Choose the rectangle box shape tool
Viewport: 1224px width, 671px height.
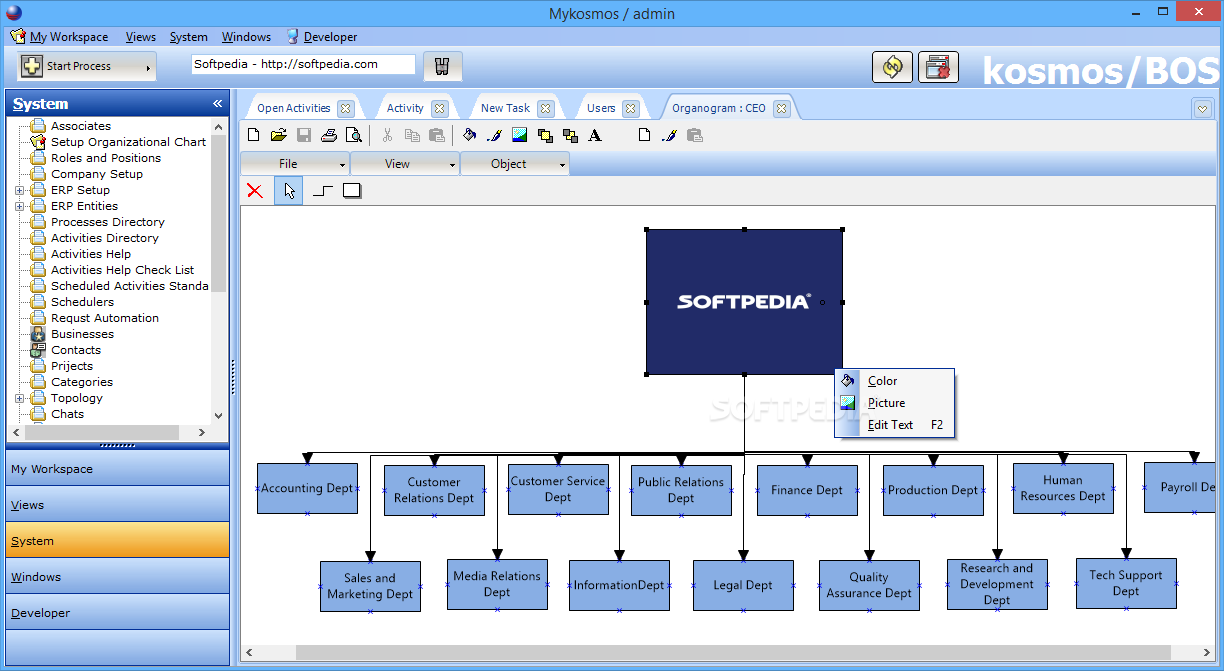tap(352, 191)
